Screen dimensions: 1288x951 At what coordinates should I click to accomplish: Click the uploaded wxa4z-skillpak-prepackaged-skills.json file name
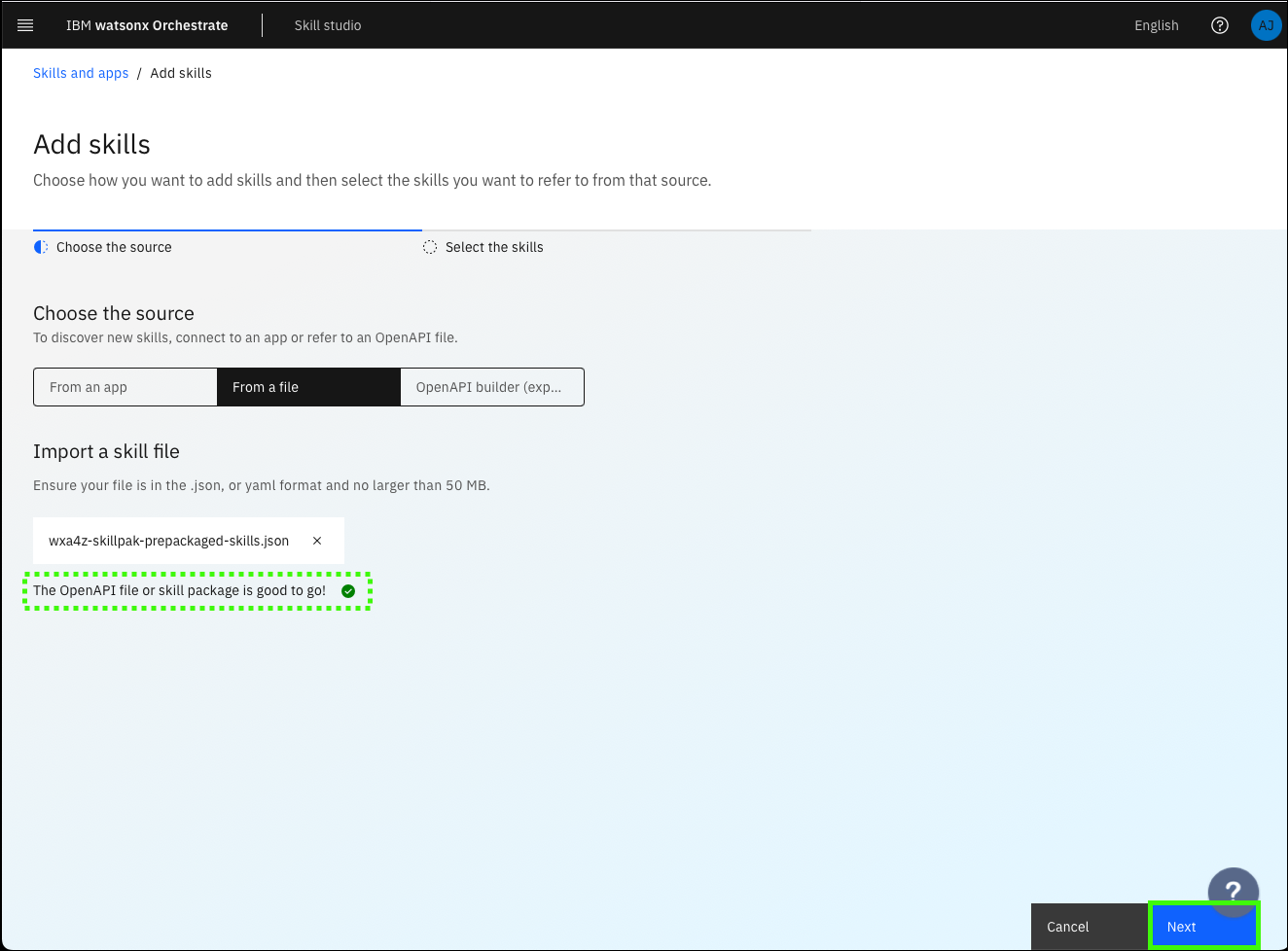click(168, 541)
